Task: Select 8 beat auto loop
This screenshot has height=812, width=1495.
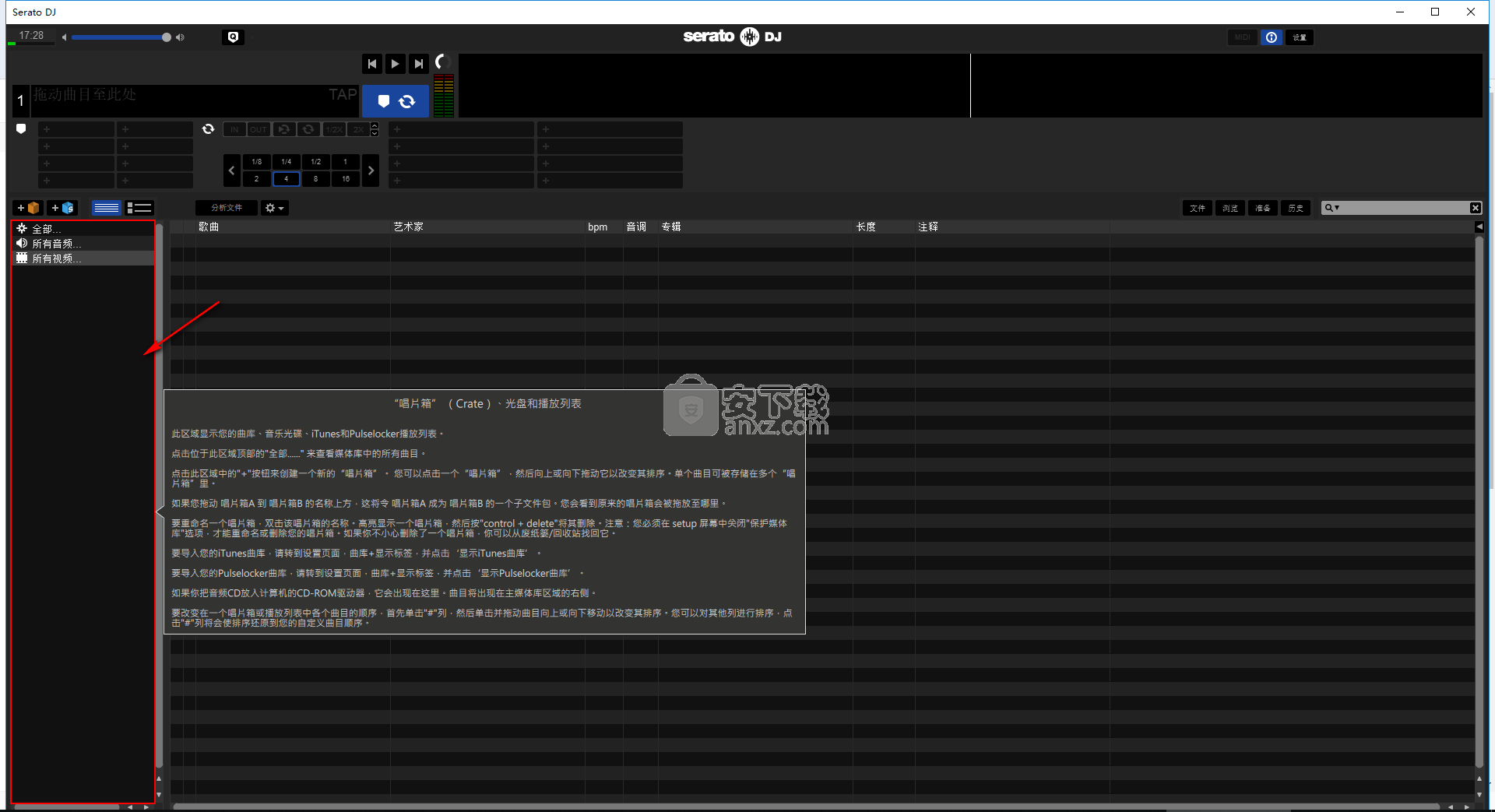Action: point(316,179)
